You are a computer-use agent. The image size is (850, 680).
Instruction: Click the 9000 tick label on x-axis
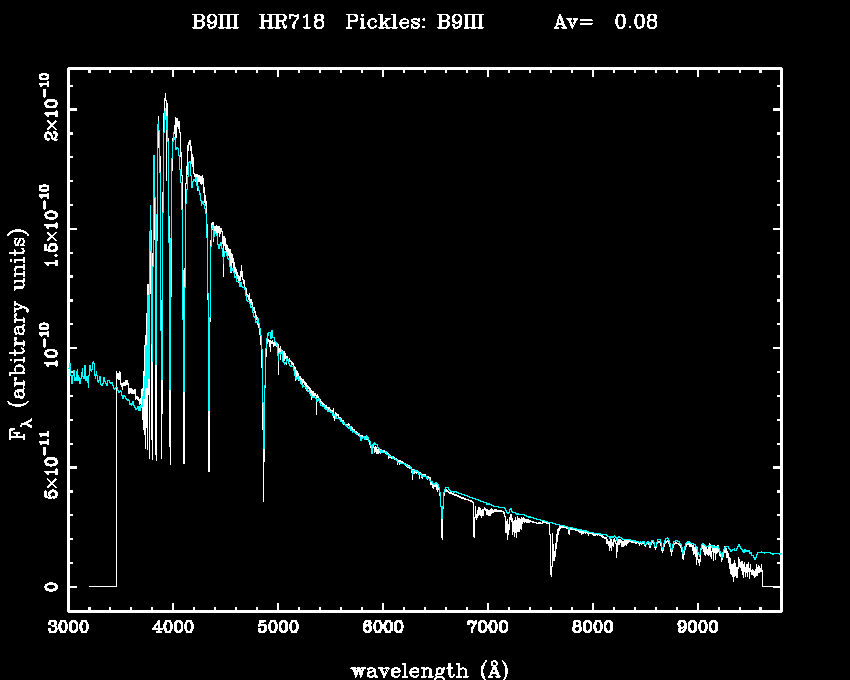click(x=698, y=628)
